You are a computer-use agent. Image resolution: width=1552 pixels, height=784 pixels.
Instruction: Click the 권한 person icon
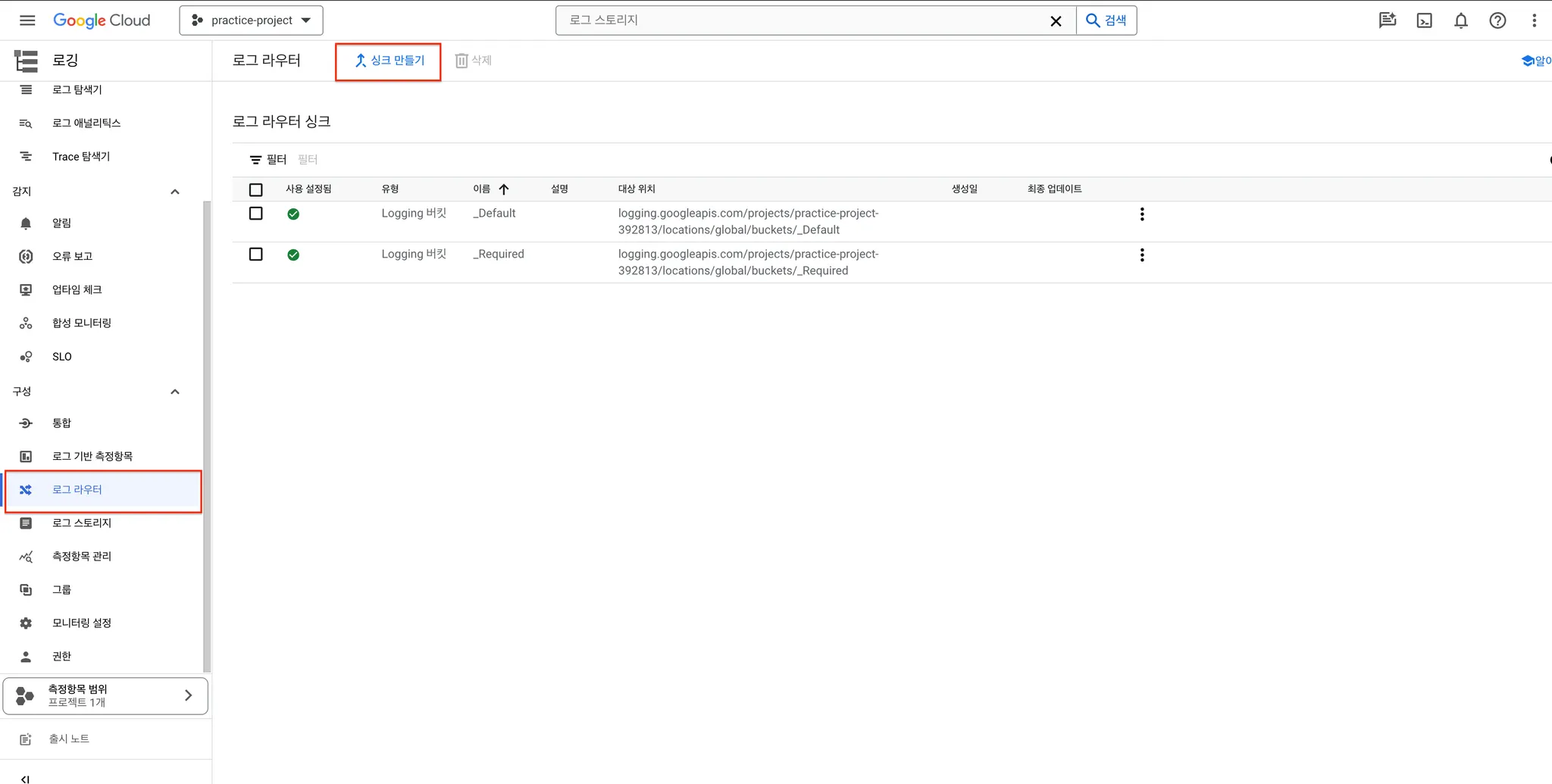[26, 657]
